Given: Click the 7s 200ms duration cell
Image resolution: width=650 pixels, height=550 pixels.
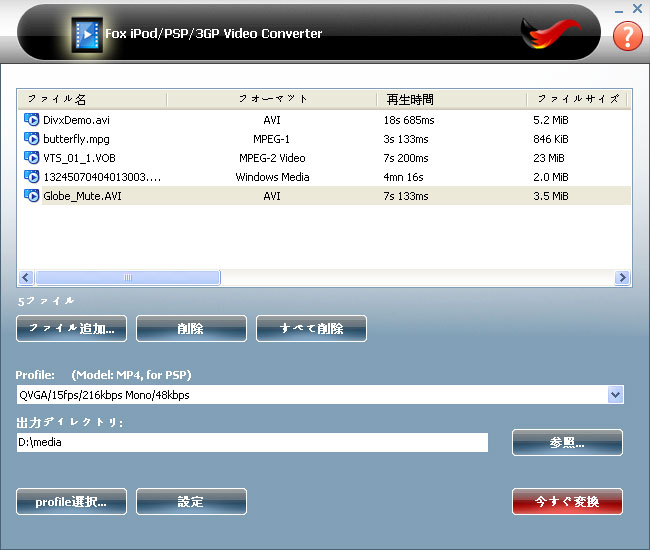Looking at the screenshot, I should [406, 158].
